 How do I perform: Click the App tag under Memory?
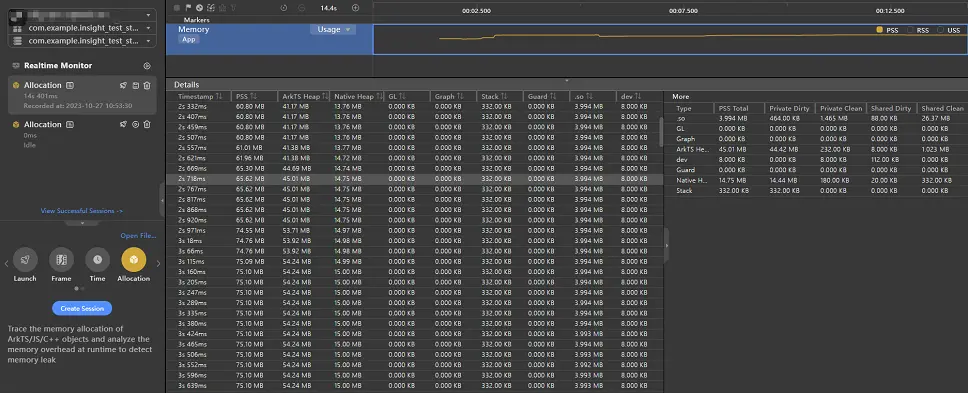[189, 39]
